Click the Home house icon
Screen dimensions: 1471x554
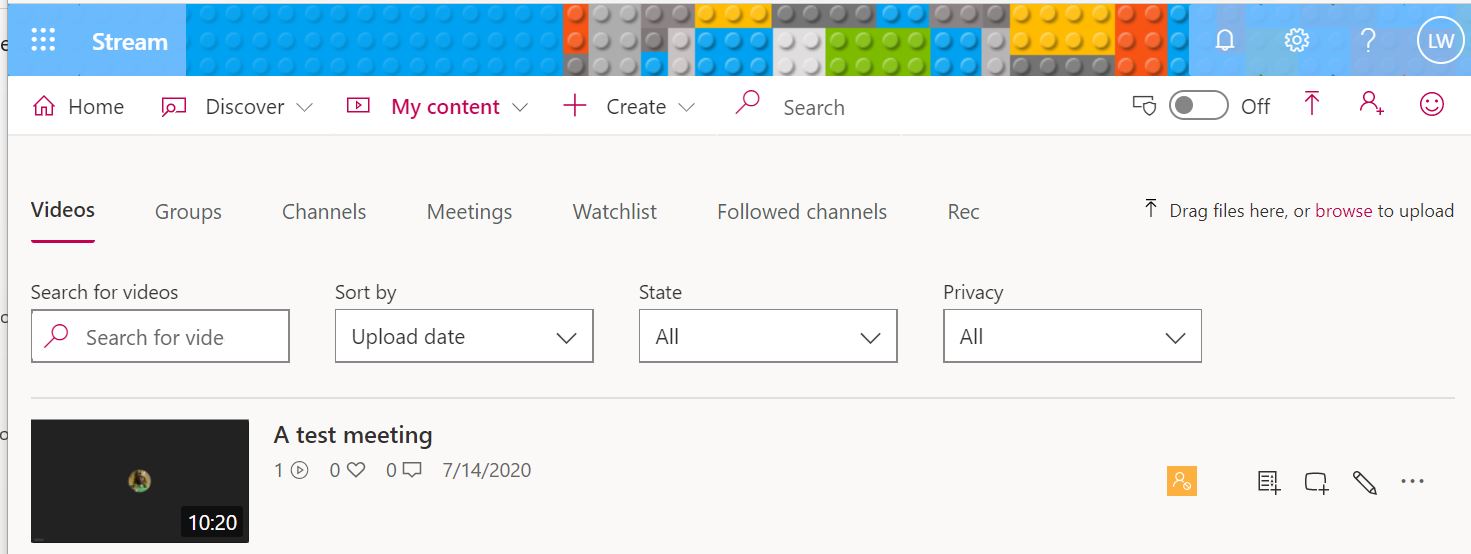tap(43, 106)
